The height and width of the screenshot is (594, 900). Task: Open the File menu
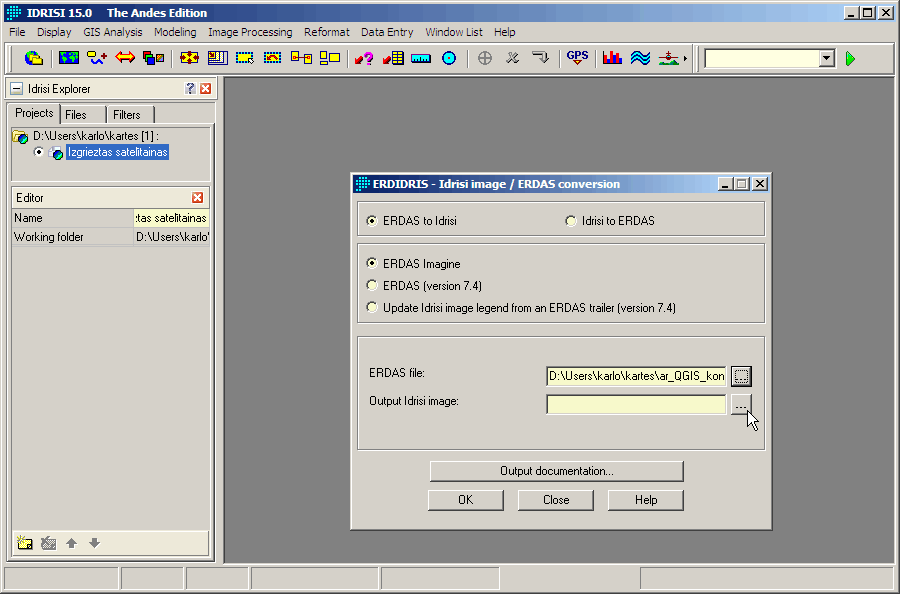17,32
